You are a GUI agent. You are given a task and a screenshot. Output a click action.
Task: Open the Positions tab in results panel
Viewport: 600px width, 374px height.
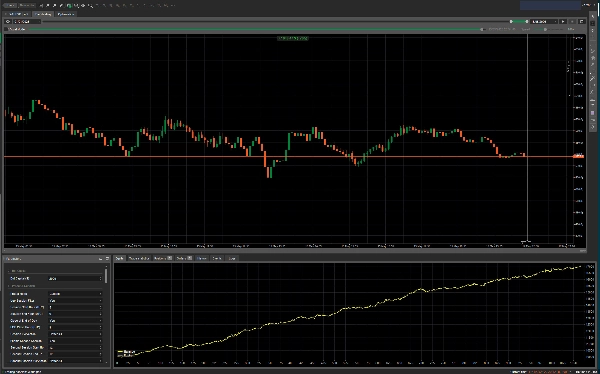[x=163, y=258]
